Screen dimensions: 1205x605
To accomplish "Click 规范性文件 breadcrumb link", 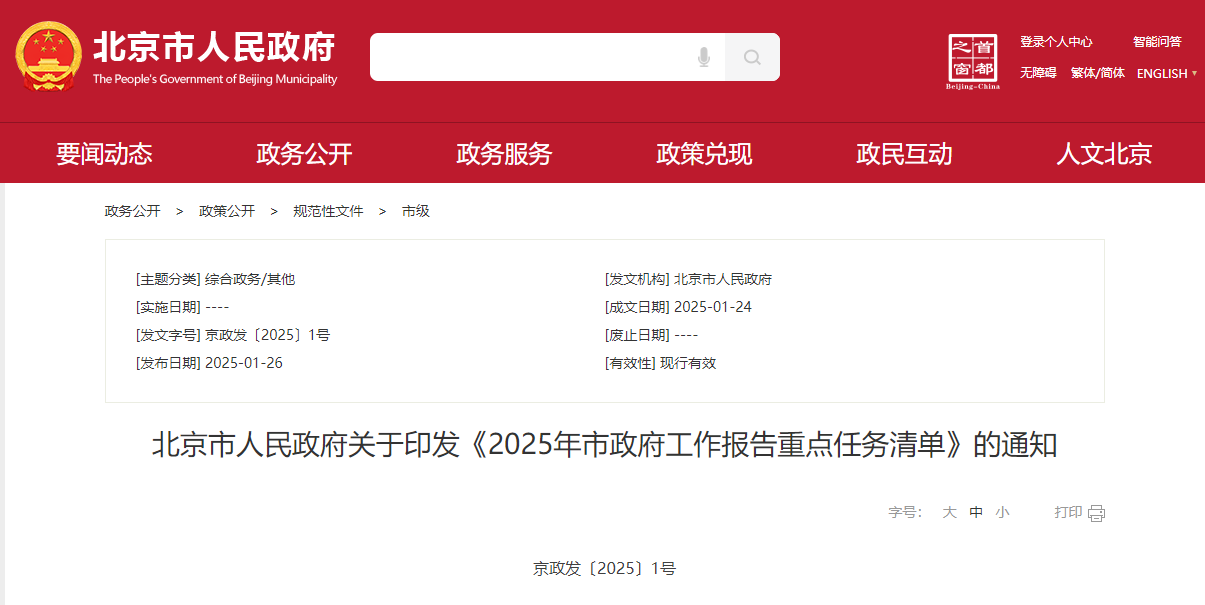I will click(328, 211).
